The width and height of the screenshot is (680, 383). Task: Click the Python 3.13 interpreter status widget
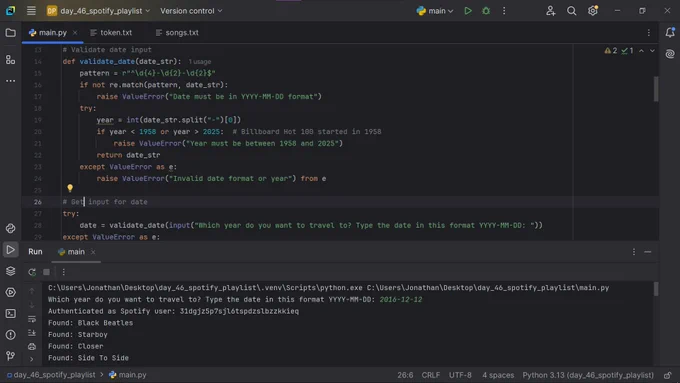pyautogui.click(x=588, y=375)
